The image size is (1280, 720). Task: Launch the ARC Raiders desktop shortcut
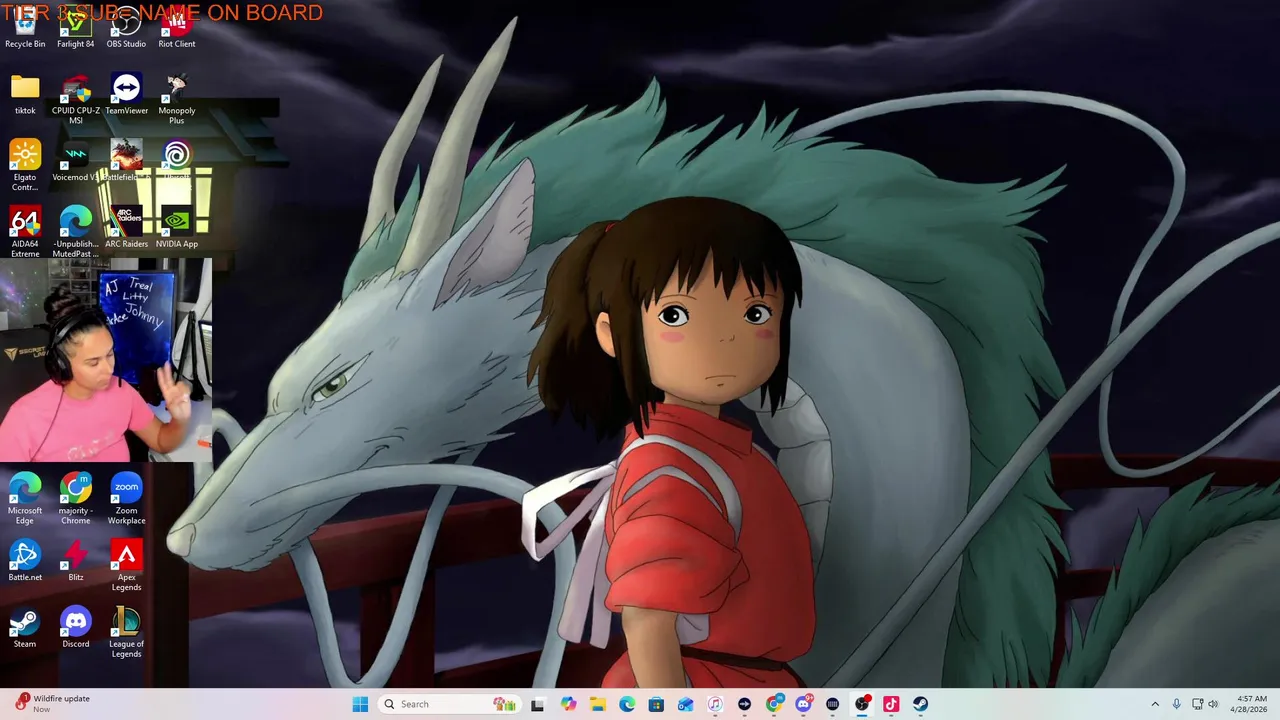coord(126,227)
